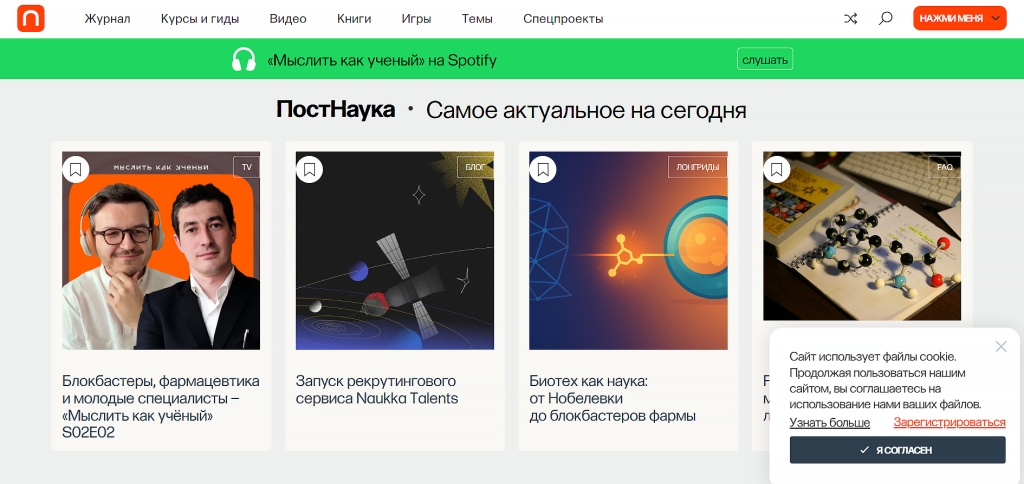Open title «Биотех как наука: от Нобелевки»
This screenshot has width=1024, height=484.
(612, 398)
